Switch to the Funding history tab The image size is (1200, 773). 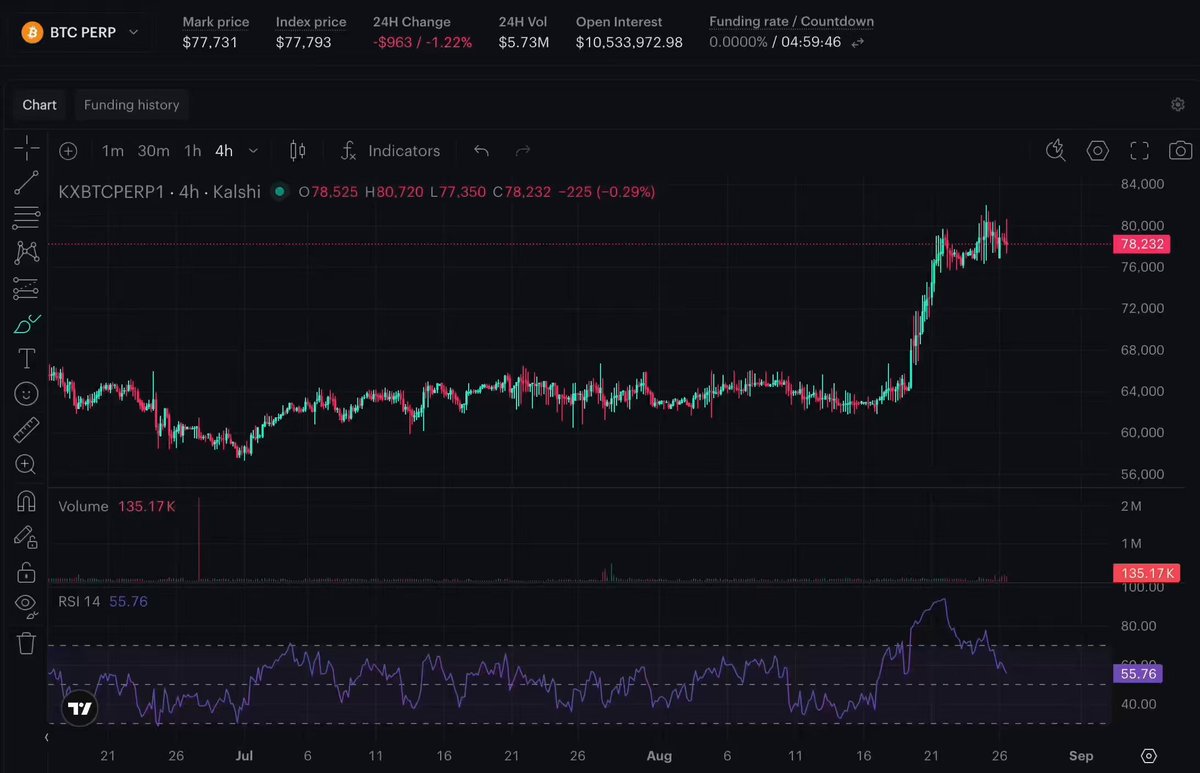131,105
